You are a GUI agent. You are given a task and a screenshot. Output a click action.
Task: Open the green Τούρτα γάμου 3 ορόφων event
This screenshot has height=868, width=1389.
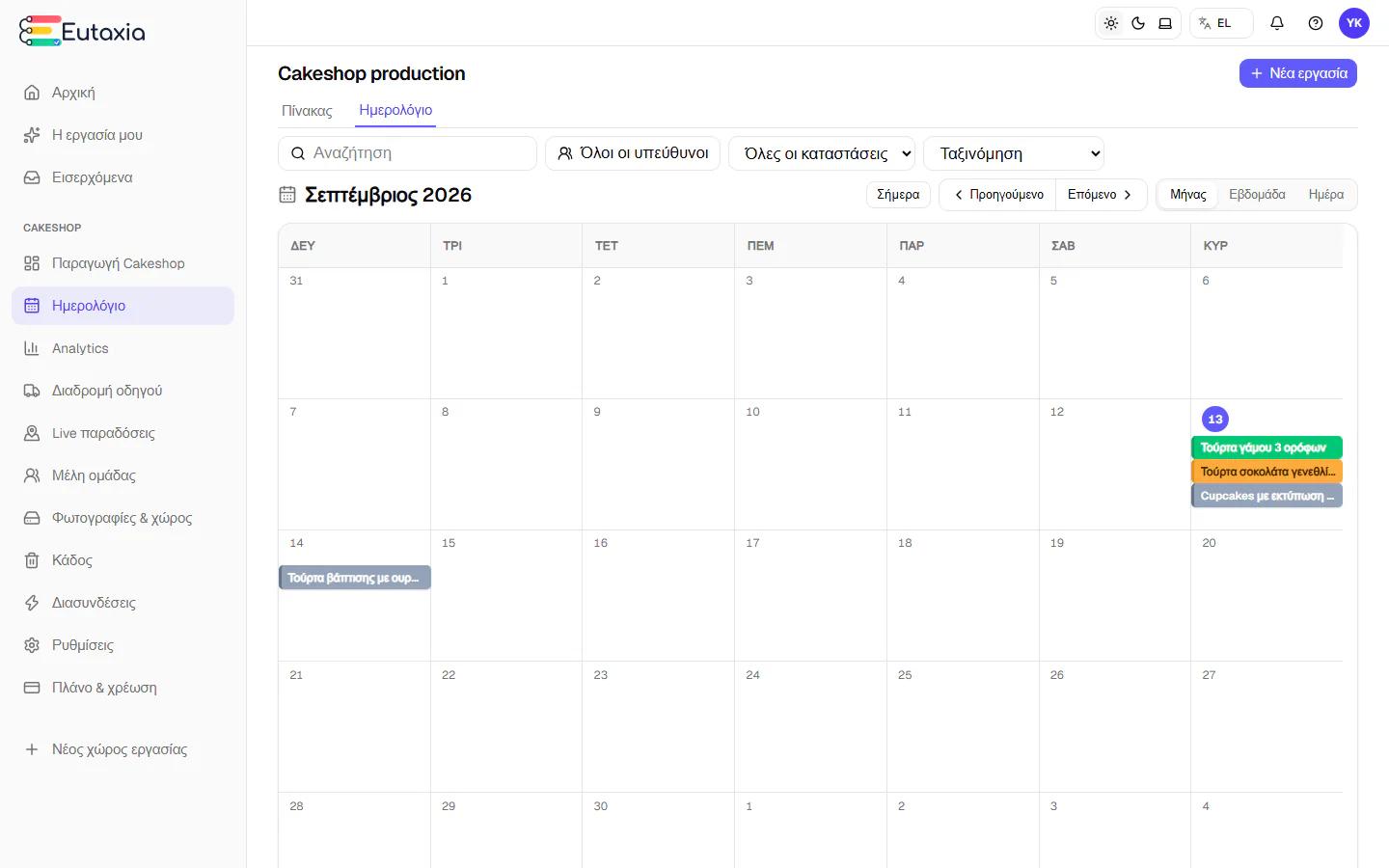coord(1266,448)
